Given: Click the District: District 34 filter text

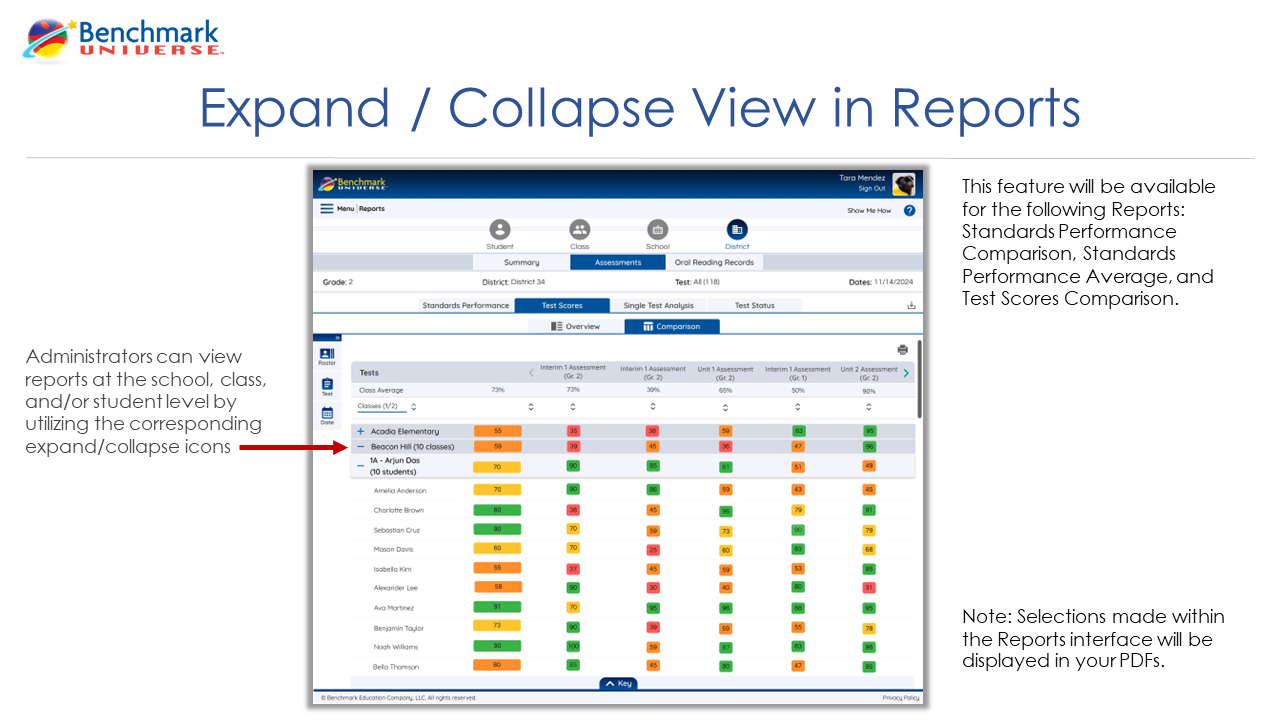Looking at the screenshot, I should point(513,282).
